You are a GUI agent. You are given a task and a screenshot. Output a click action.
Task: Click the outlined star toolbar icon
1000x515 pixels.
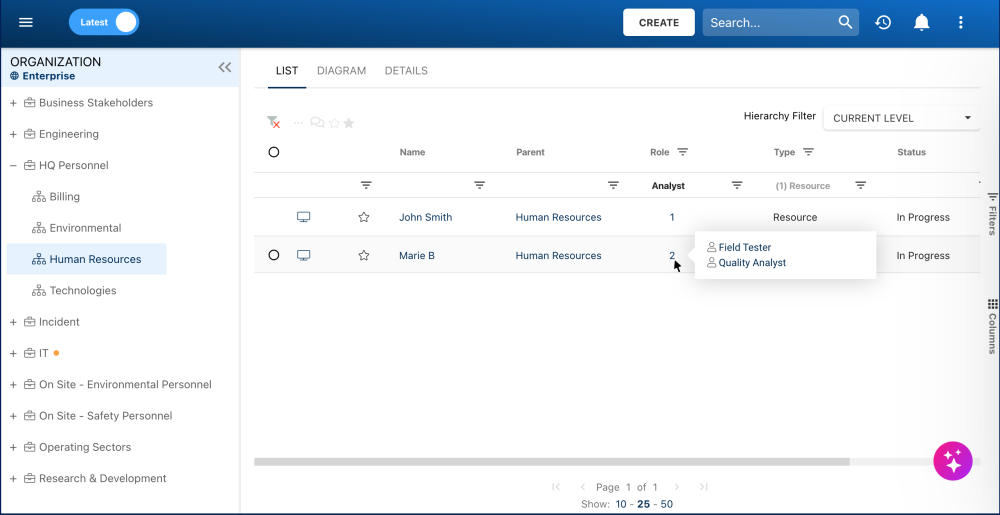pos(334,123)
